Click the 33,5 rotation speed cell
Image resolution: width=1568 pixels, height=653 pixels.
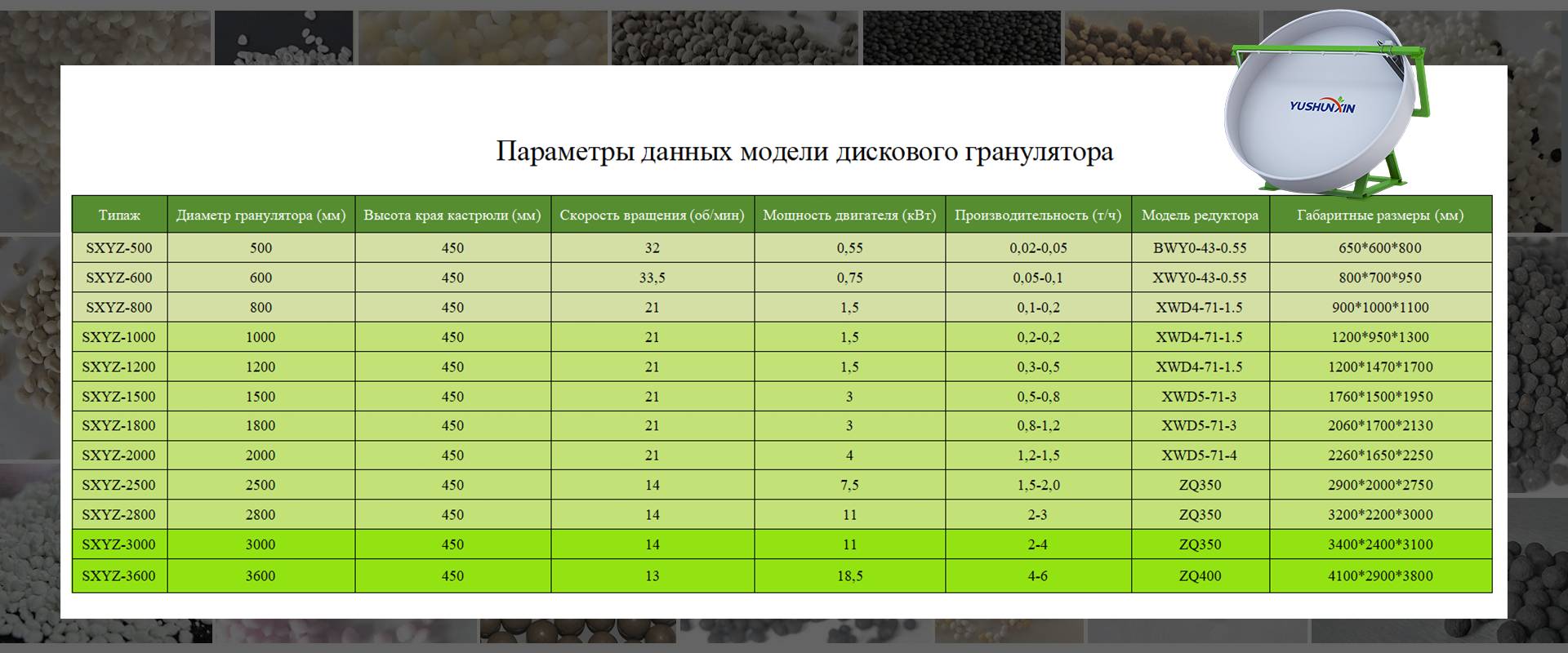pyautogui.click(x=652, y=278)
